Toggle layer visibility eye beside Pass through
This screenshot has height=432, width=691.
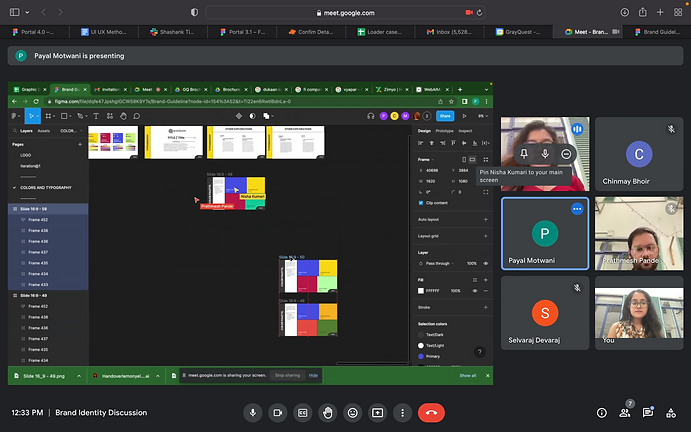(x=486, y=264)
